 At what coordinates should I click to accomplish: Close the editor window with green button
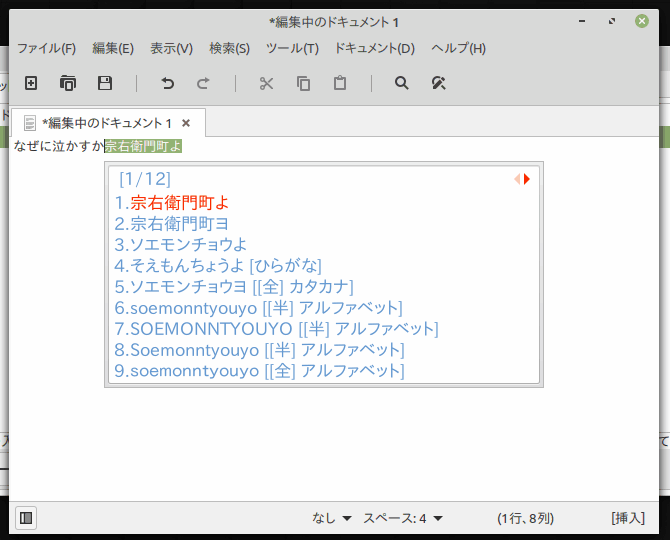coord(642,21)
